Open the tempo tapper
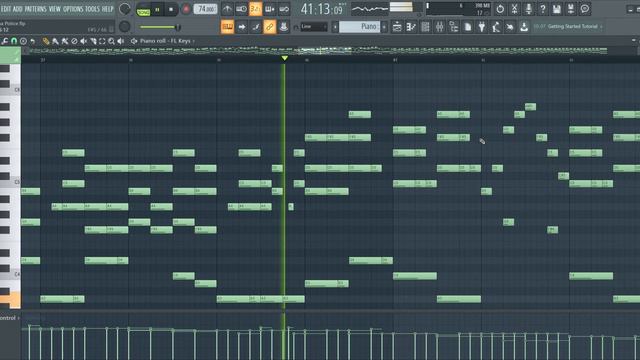640x360 pixels. (x=496, y=27)
